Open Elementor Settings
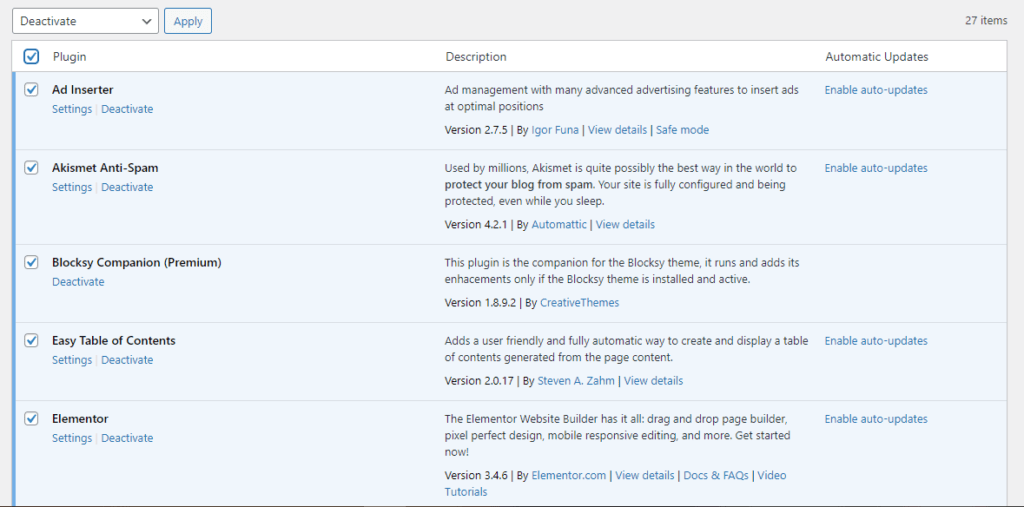This screenshot has height=507, width=1024. (72, 438)
